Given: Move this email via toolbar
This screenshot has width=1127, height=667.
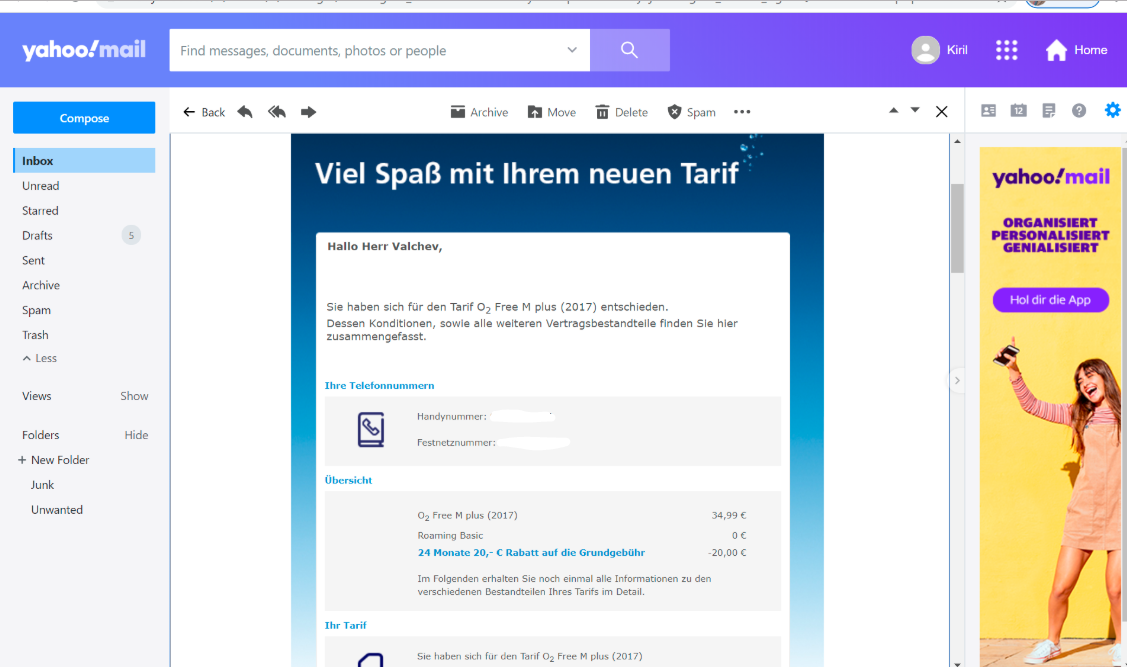Looking at the screenshot, I should coord(551,112).
